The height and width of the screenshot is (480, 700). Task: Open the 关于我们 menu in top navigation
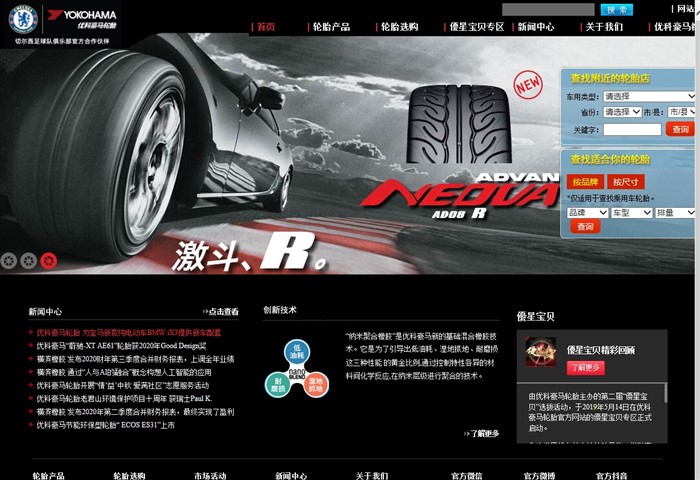[604, 27]
